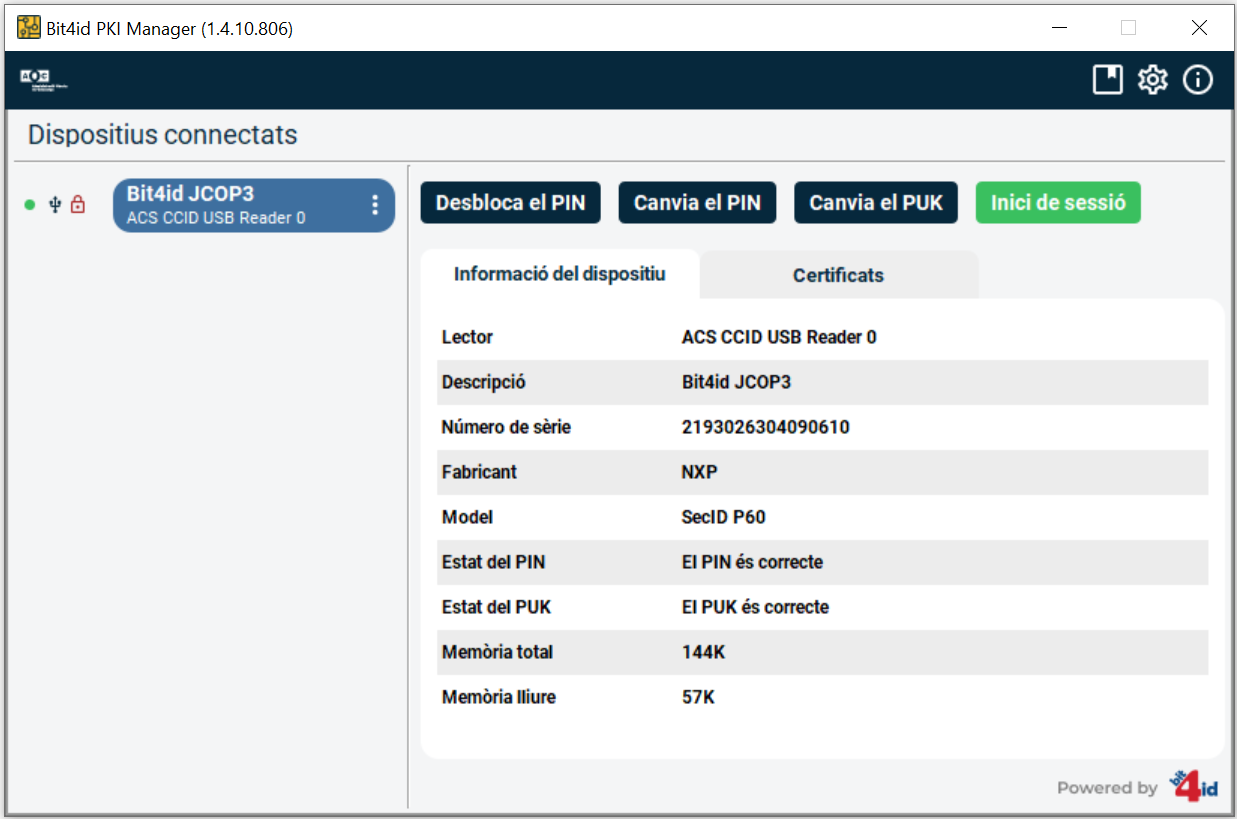Image resolution: width=1237 pixels, height=819 pixels.
Task: Click the '144K' total memory value
Action: (x=703, y=652)
